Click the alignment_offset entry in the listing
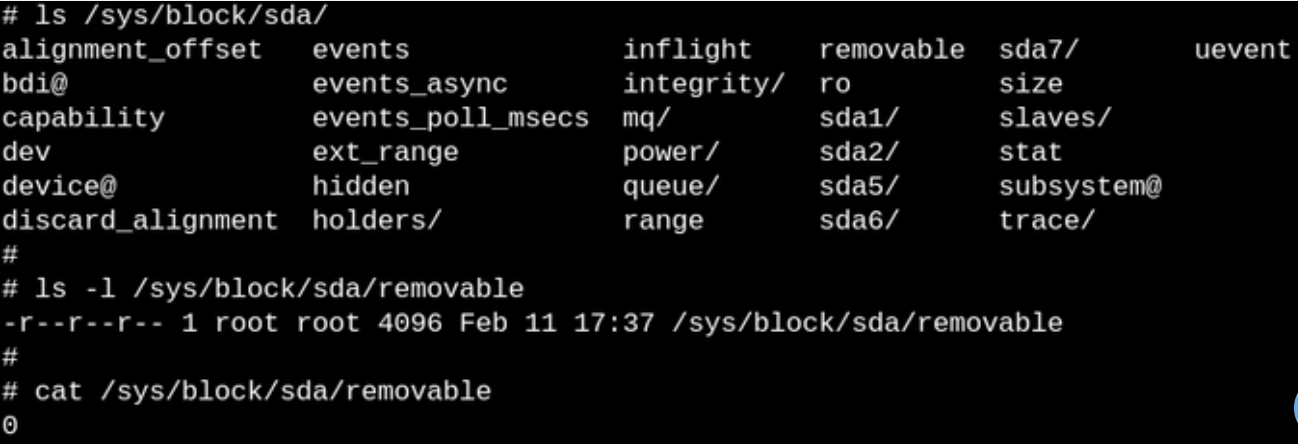The height and width of the screenshot is (444, 1298). tap(132, 50)
